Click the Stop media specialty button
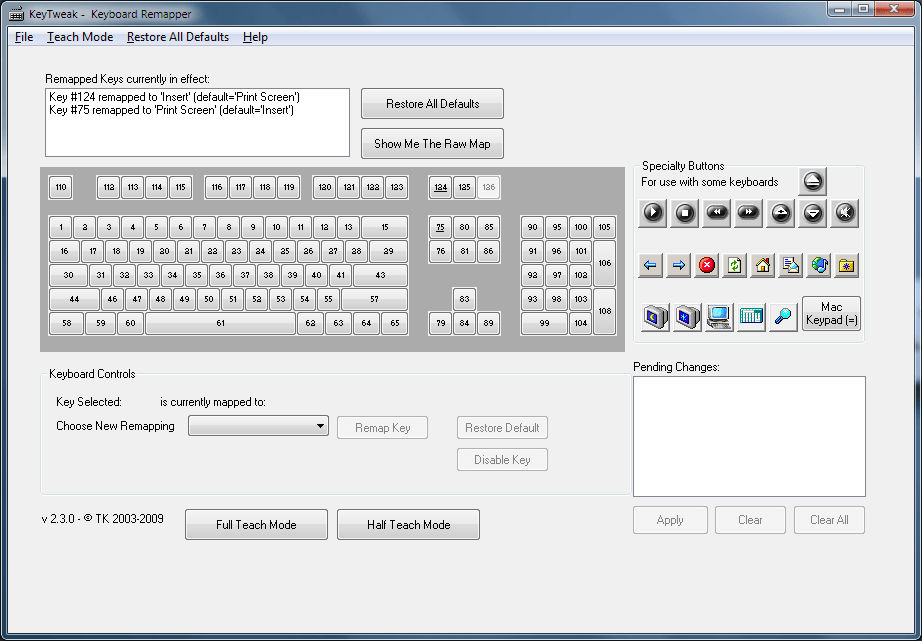The width and height of the screenshot is (922, 641). [684, 213]
